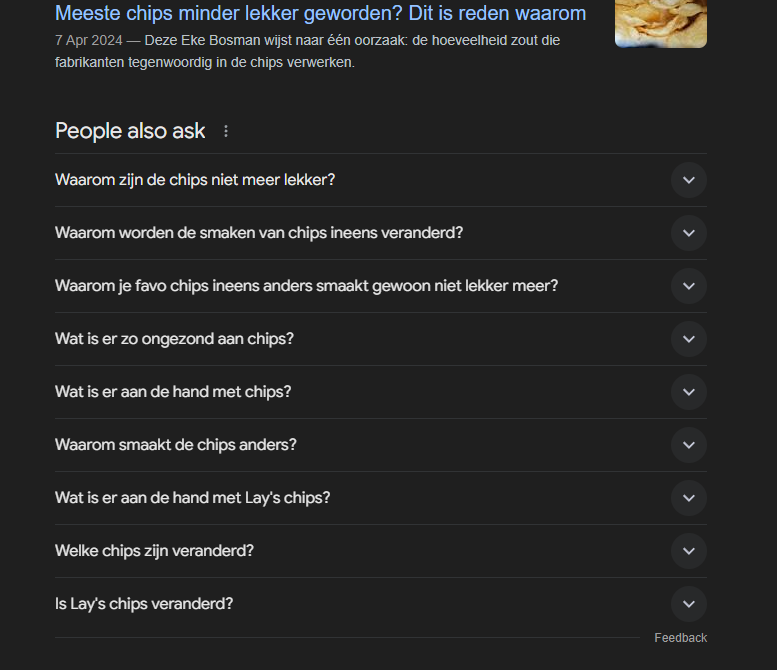Expand chevron for 'Waarom smaakt de chips anders?'
777x670 pixels.
pos(689,445)
